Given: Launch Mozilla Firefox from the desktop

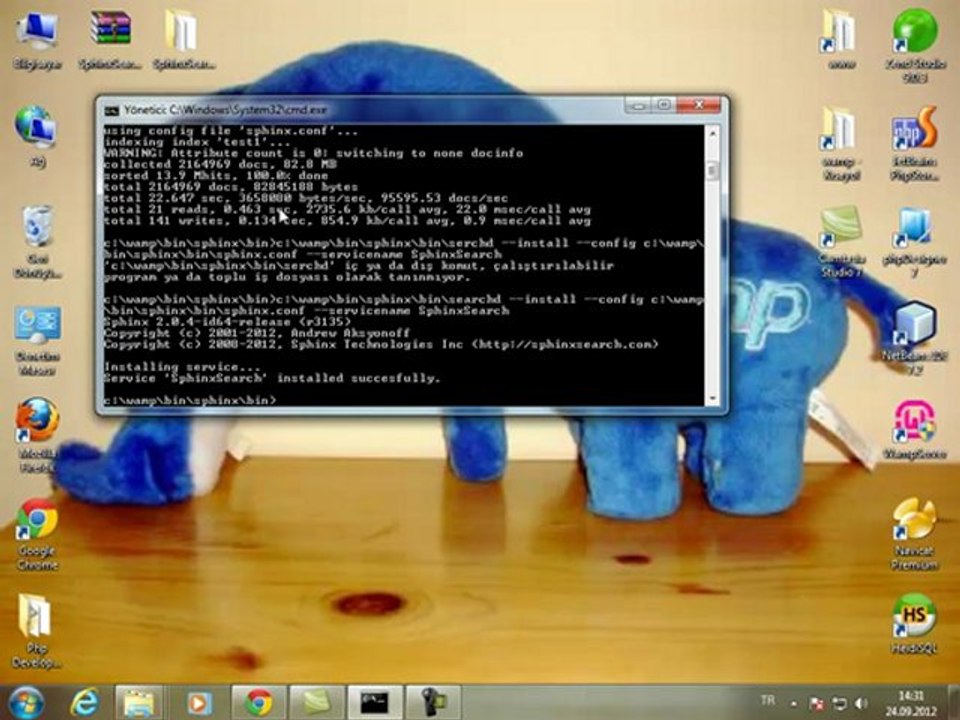Looking at the screenshot, I should 37,435.
